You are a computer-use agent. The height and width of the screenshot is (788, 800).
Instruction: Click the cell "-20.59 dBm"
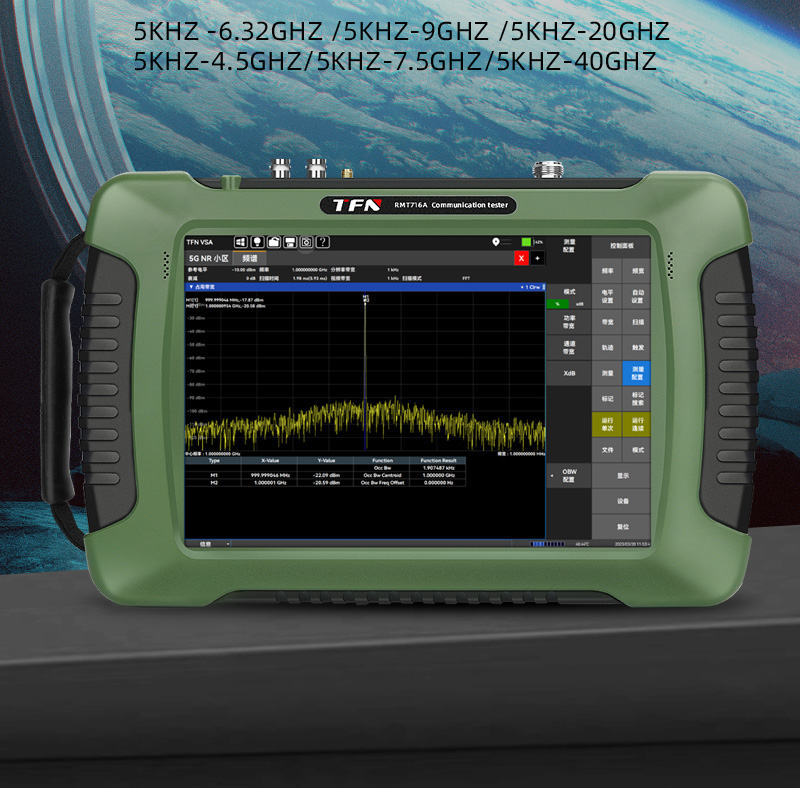pyautogui.click(x=326, y=482)
